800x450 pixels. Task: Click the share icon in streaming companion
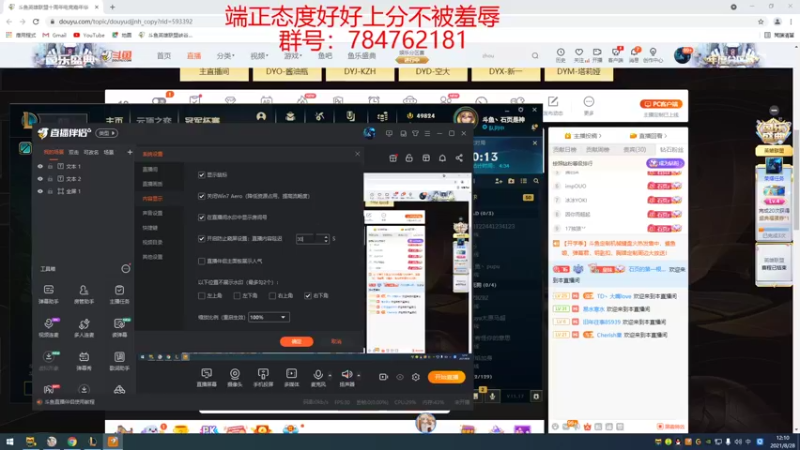tap(459, 158)
